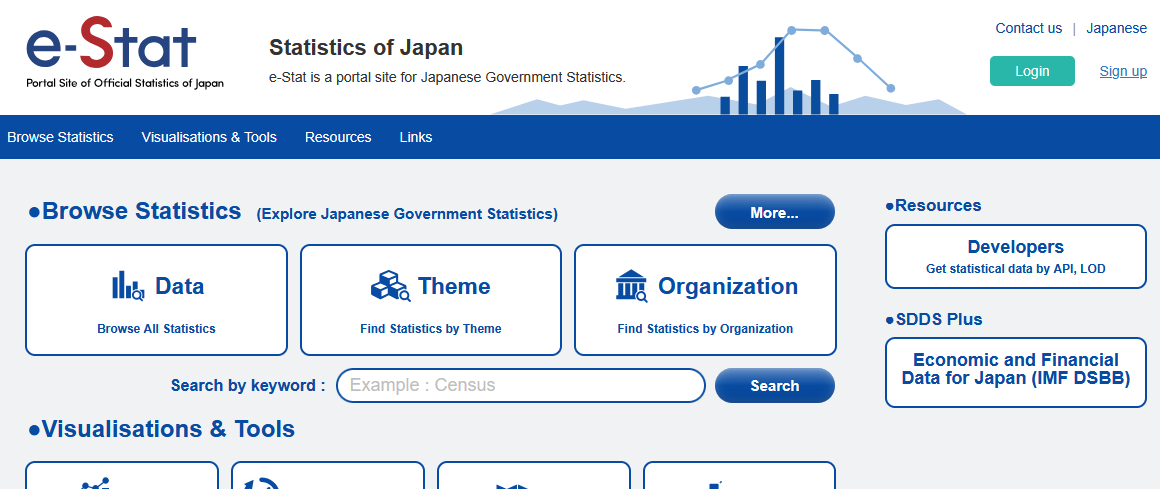Open Economic and Financial Data for Japan
Viewport: 1160px width, 489px height.
pos(1015,371)
